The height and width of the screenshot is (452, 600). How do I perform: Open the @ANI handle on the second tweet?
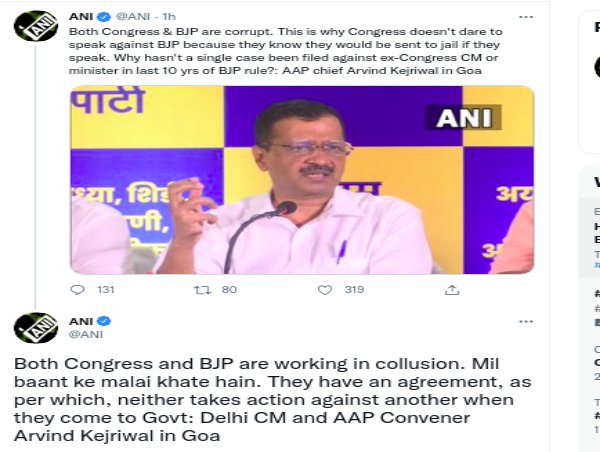(x=86, y=335)
